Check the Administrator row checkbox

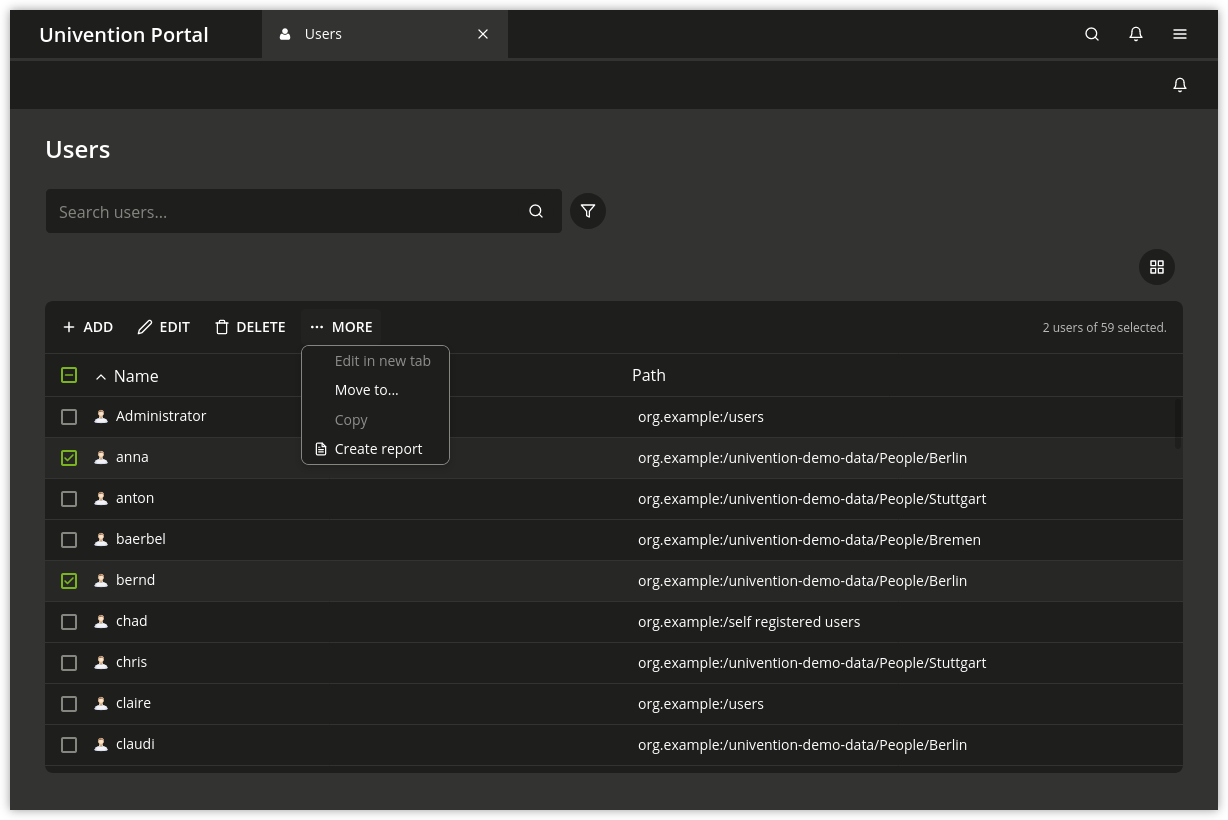(69, 417)
